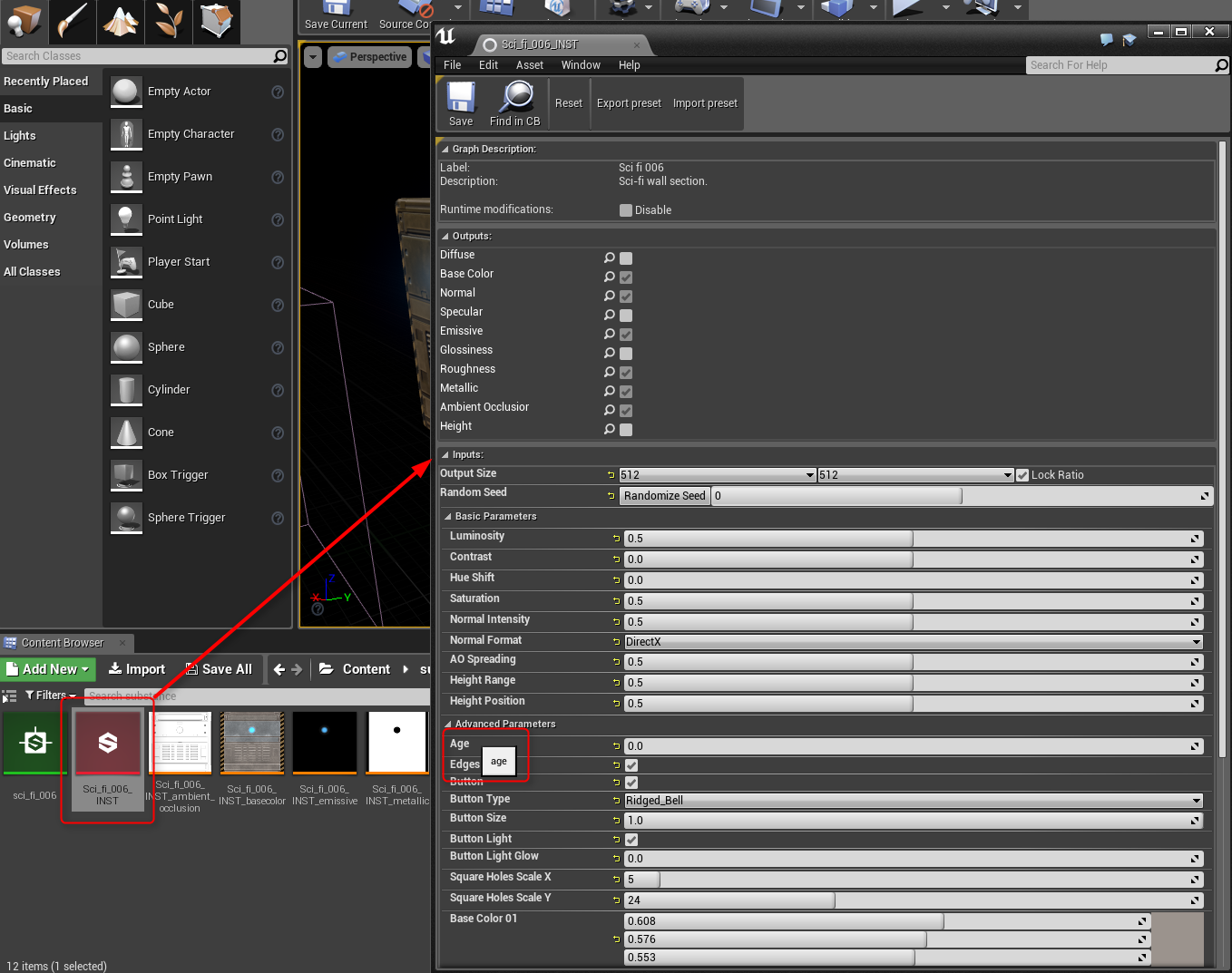Select the Sci_fi_006_INST thumbnail
1232x973 pixels.
[107, 744]
